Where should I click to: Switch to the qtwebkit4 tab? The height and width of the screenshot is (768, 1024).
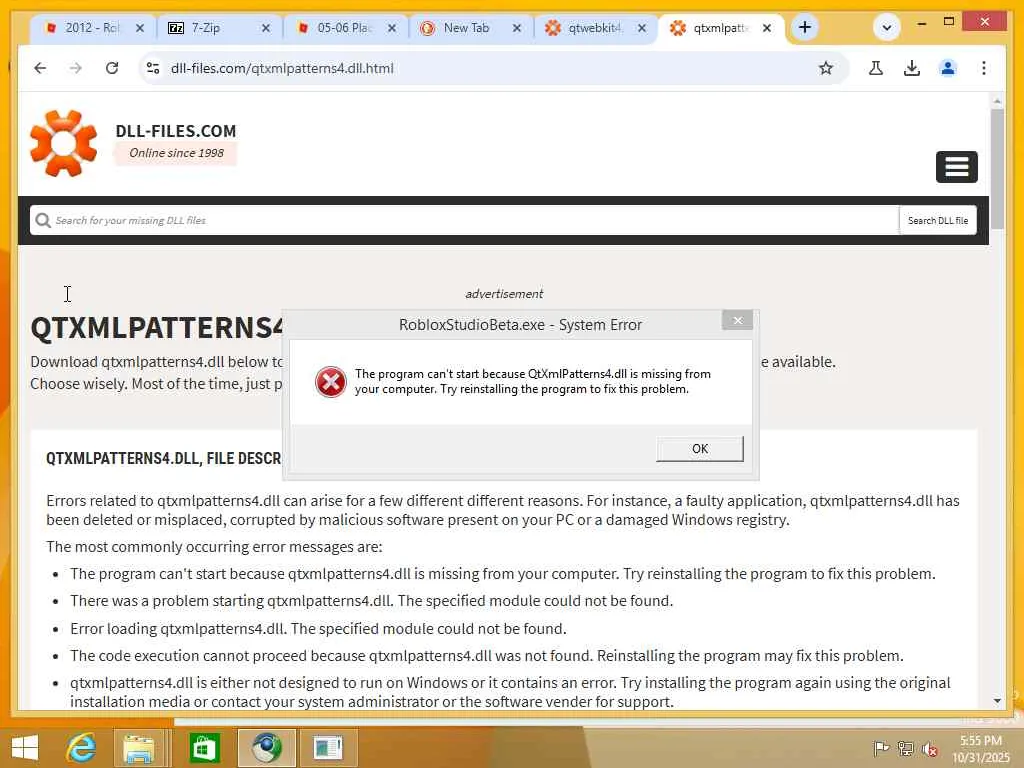pyautogui.click(x=595, y=27)
